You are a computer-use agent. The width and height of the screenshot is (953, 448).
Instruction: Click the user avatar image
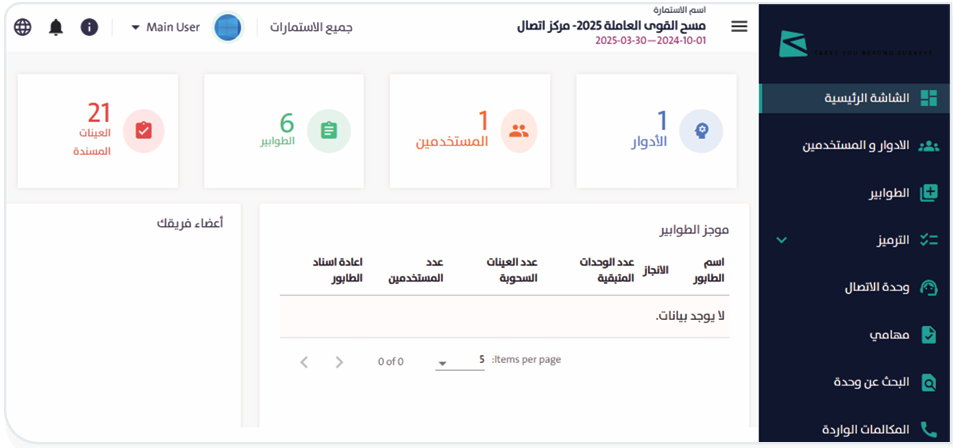228,27
